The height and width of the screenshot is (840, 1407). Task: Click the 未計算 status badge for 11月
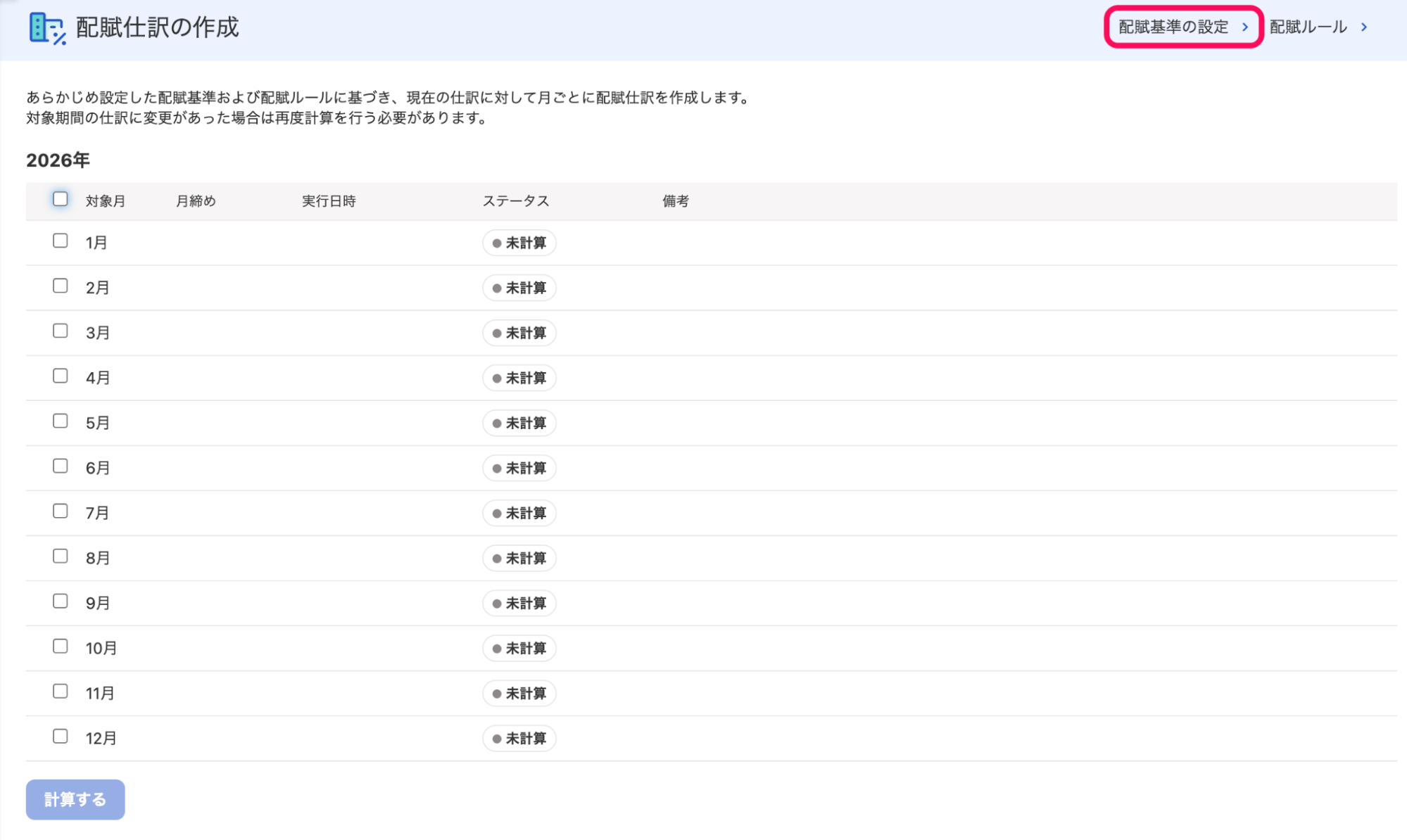point(519,693)
